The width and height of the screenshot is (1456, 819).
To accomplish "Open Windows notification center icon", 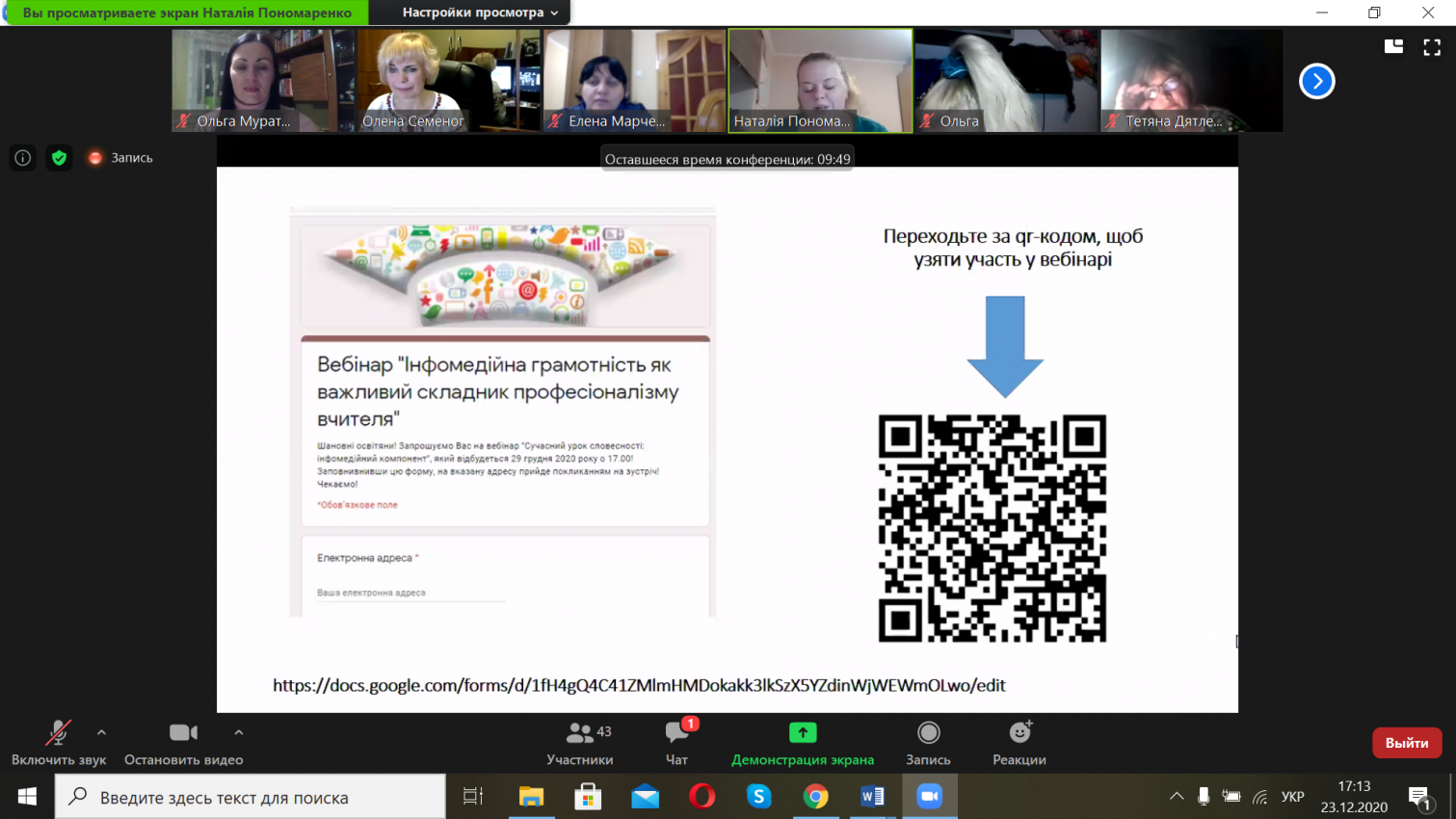I will point(1419,797).
